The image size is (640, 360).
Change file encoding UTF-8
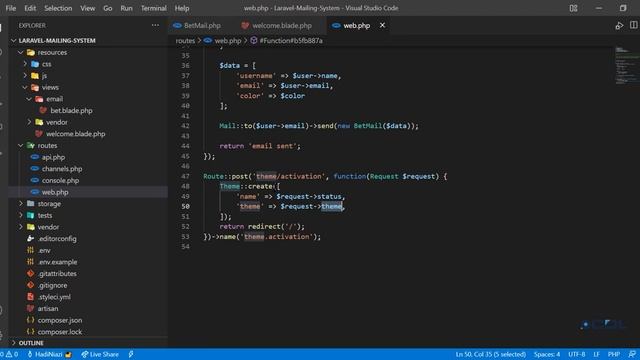click(576, 354)
